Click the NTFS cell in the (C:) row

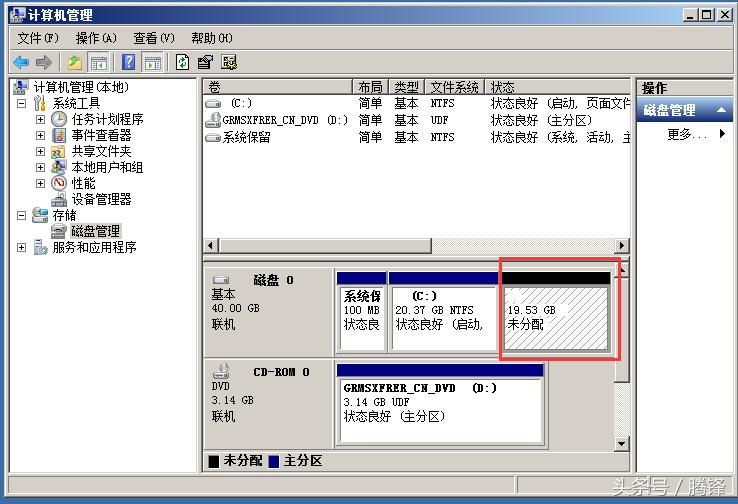click(x=442, y=104)
